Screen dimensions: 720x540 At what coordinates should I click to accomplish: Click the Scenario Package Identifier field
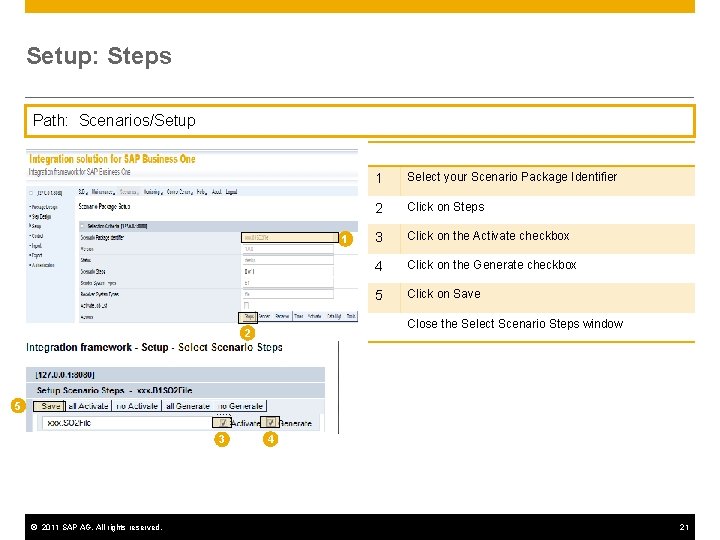[290, 237]
